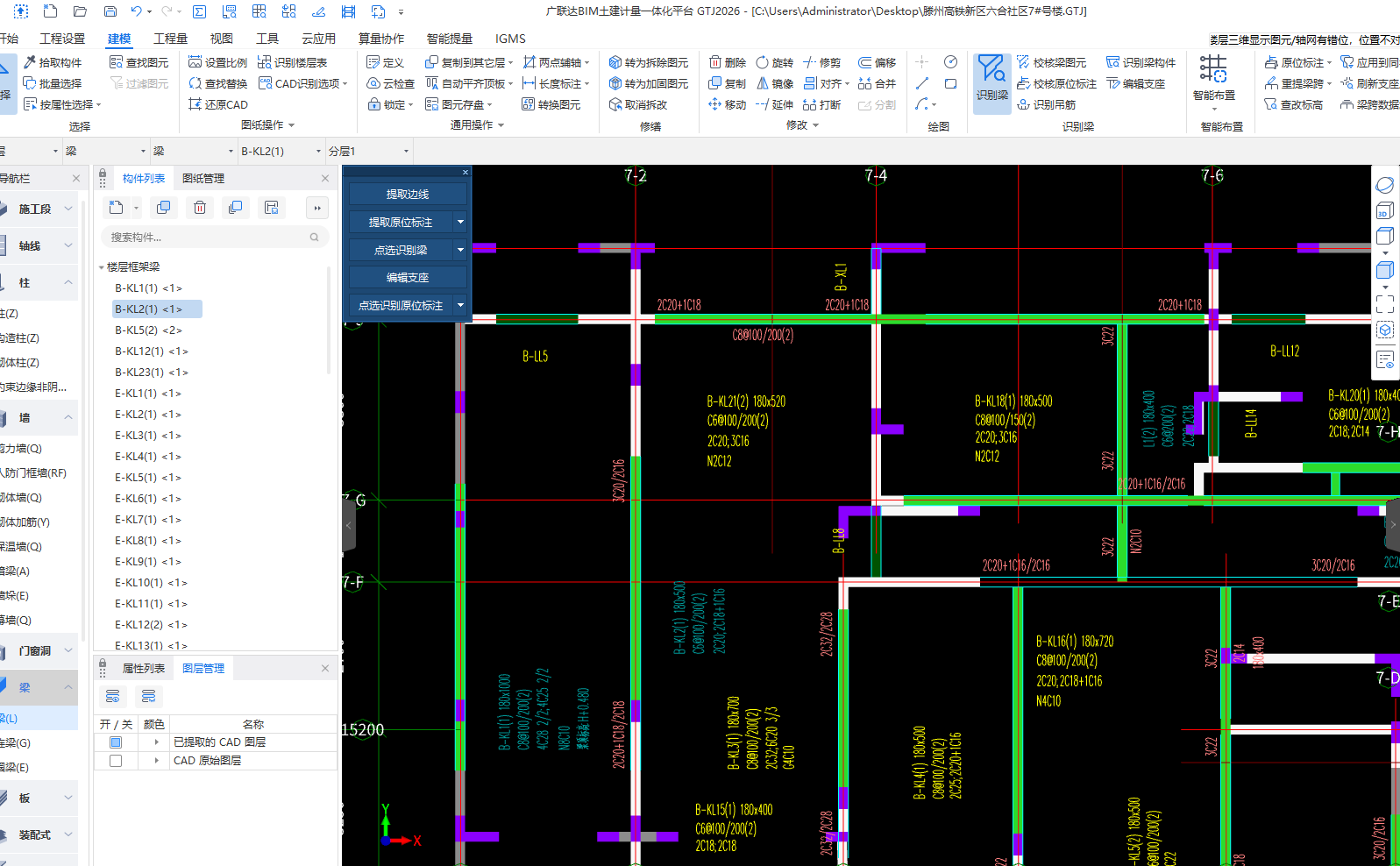Select the 镜像 (Mirror) tool
The height and width of the screenshot is (866, 1400).
point(775,83)
